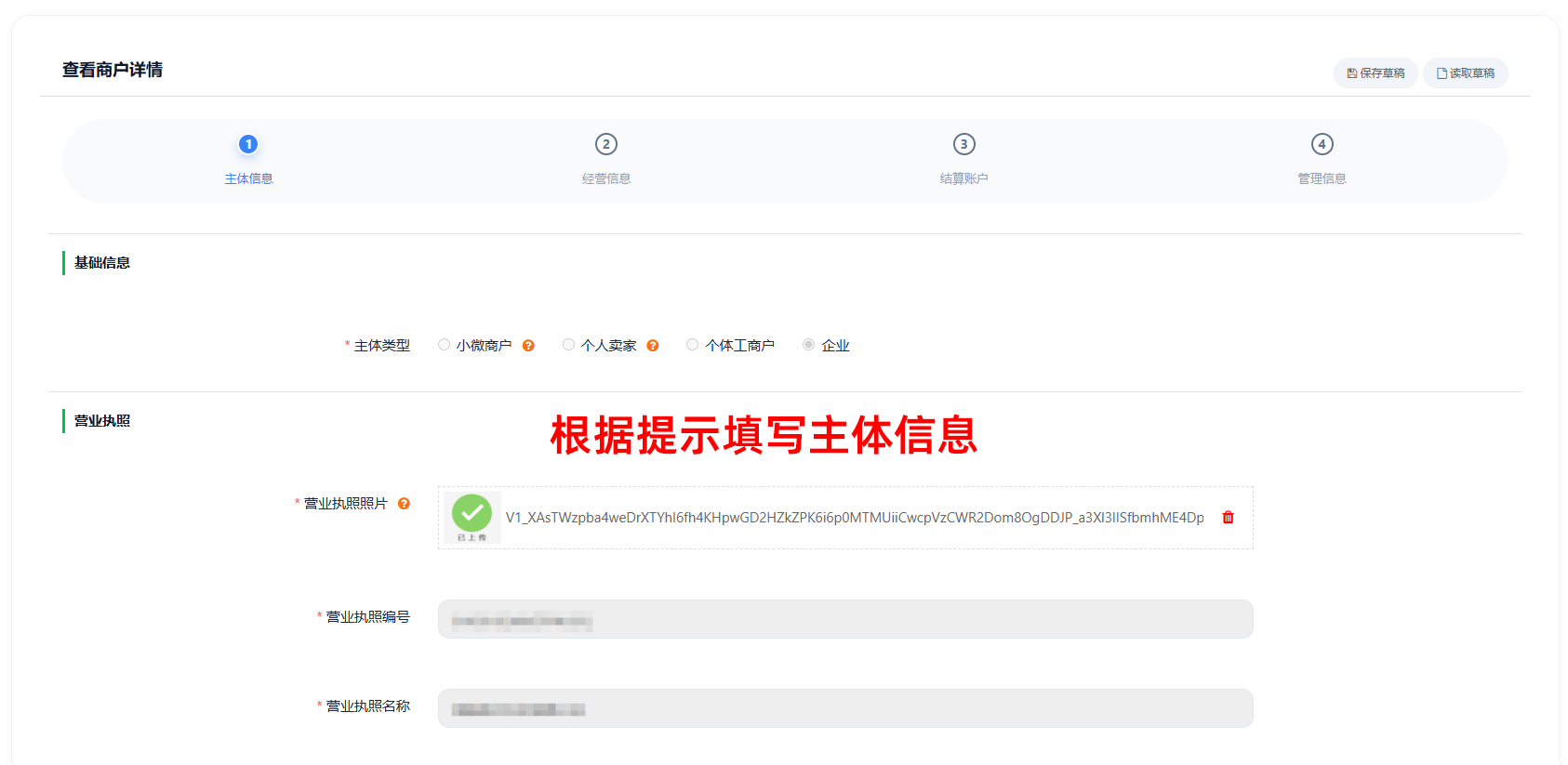
Task: Click the 营业执照编号 input field
Action: [x=845, y=619]
